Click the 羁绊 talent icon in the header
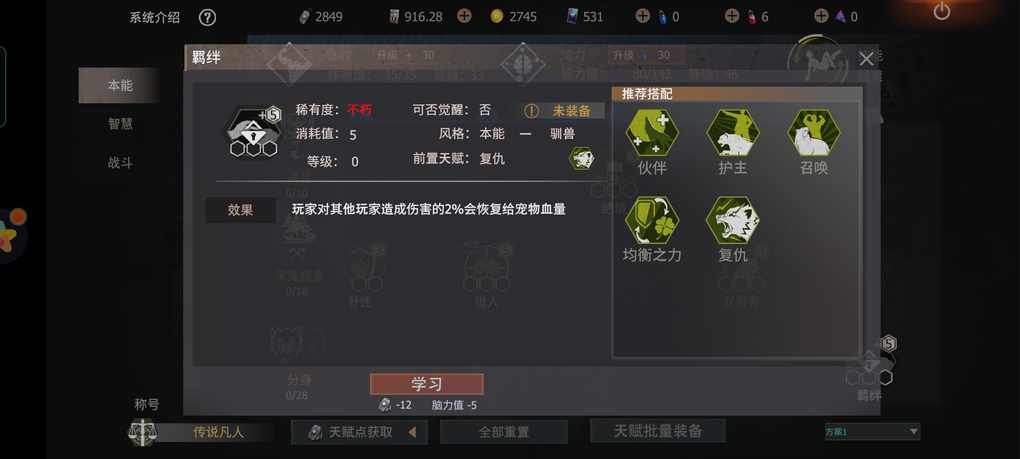This screenshot has height=459, width=1020. pyautogui.click(x=253, y=131)
